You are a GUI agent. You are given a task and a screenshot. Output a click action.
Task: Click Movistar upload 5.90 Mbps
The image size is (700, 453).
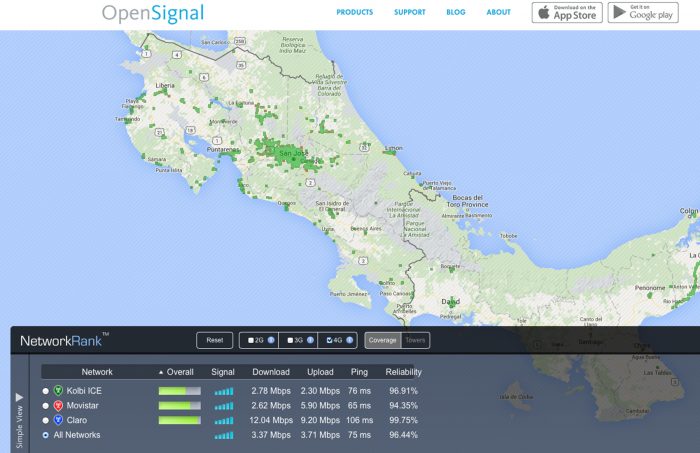tap(320, 406)
